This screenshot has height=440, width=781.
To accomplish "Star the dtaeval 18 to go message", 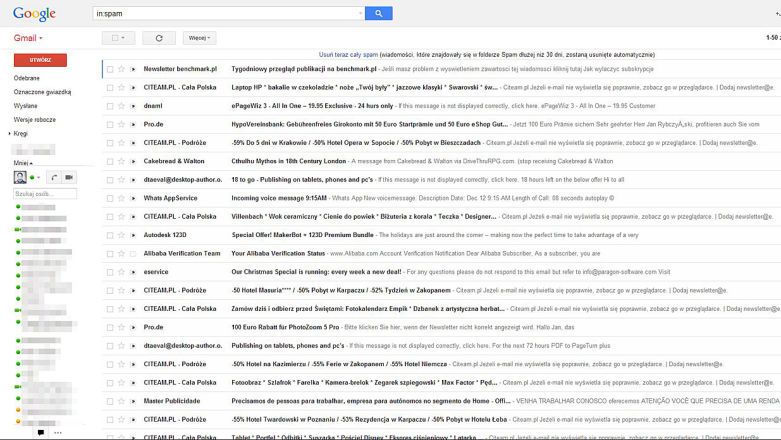I will [121, 180].
